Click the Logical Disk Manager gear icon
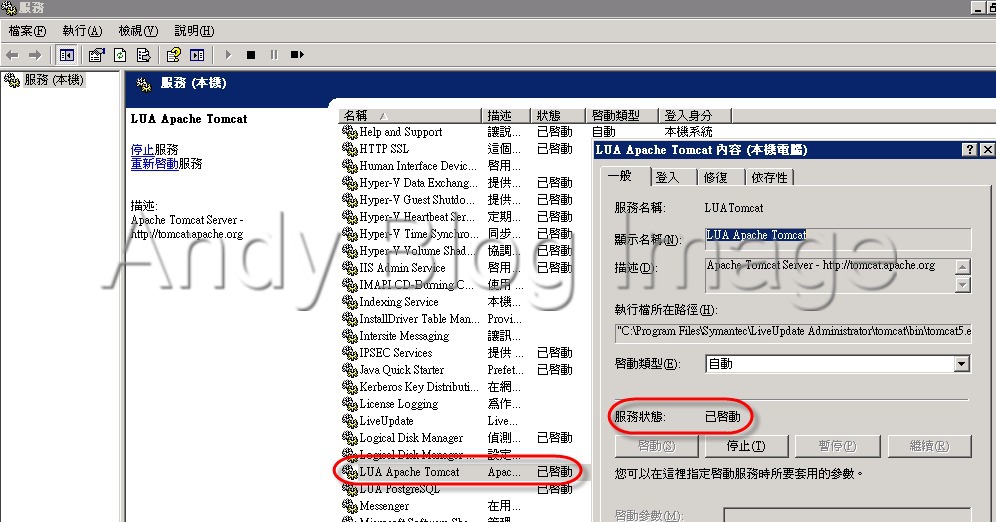996x522 pixels. pyautogui.click(x=349, y=438)
